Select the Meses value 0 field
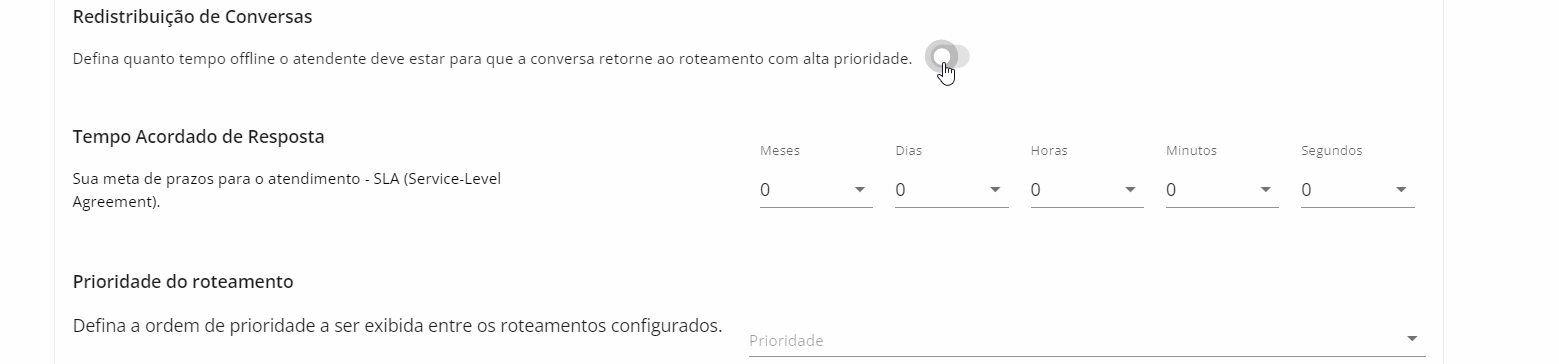Screen dimensions: 1559x364 click(816, 190)
